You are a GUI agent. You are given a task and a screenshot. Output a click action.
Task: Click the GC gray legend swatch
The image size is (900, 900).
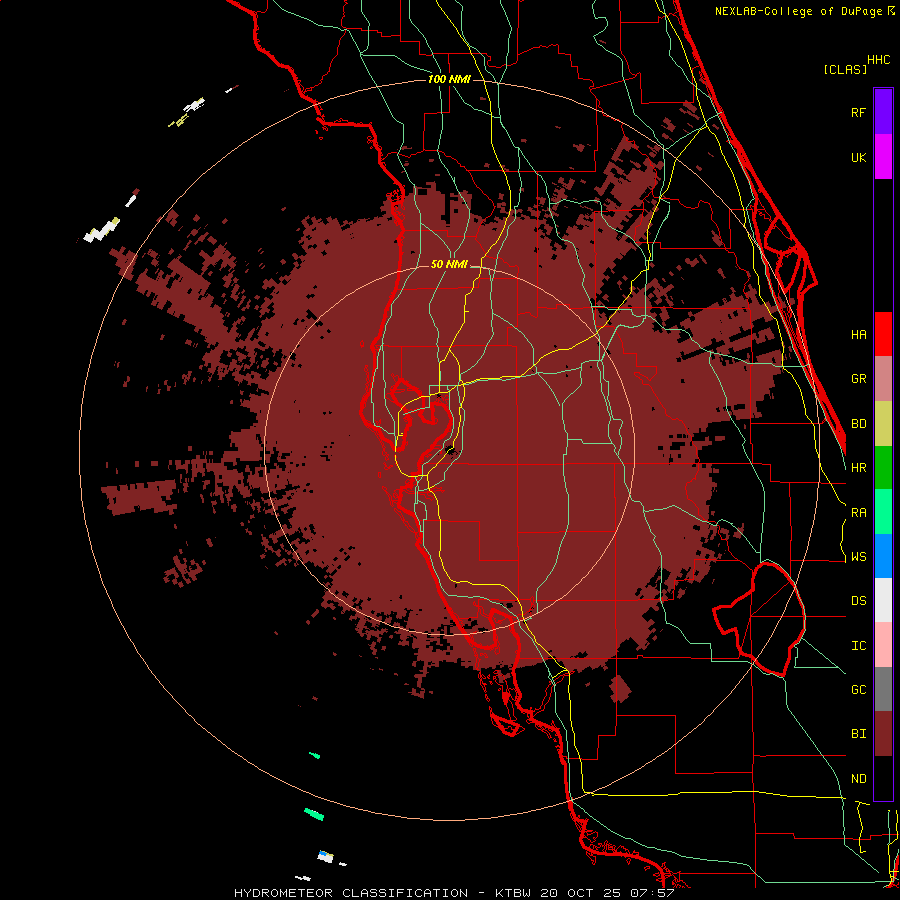coord(883,689)
